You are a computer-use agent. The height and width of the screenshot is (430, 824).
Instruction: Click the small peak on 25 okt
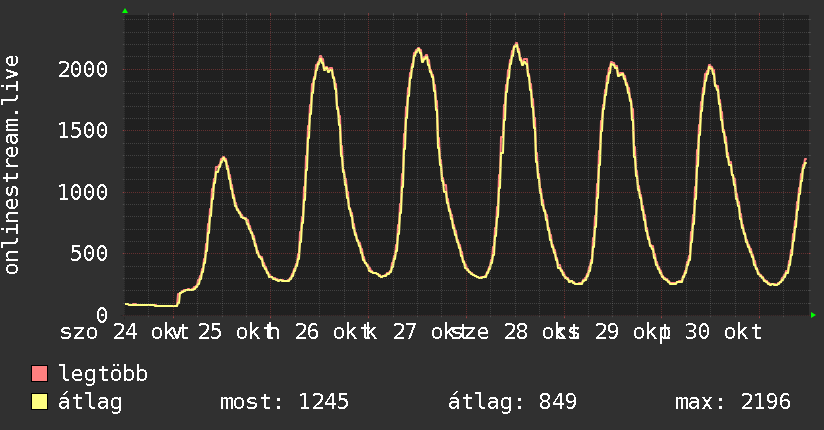[x=223, y=158]
